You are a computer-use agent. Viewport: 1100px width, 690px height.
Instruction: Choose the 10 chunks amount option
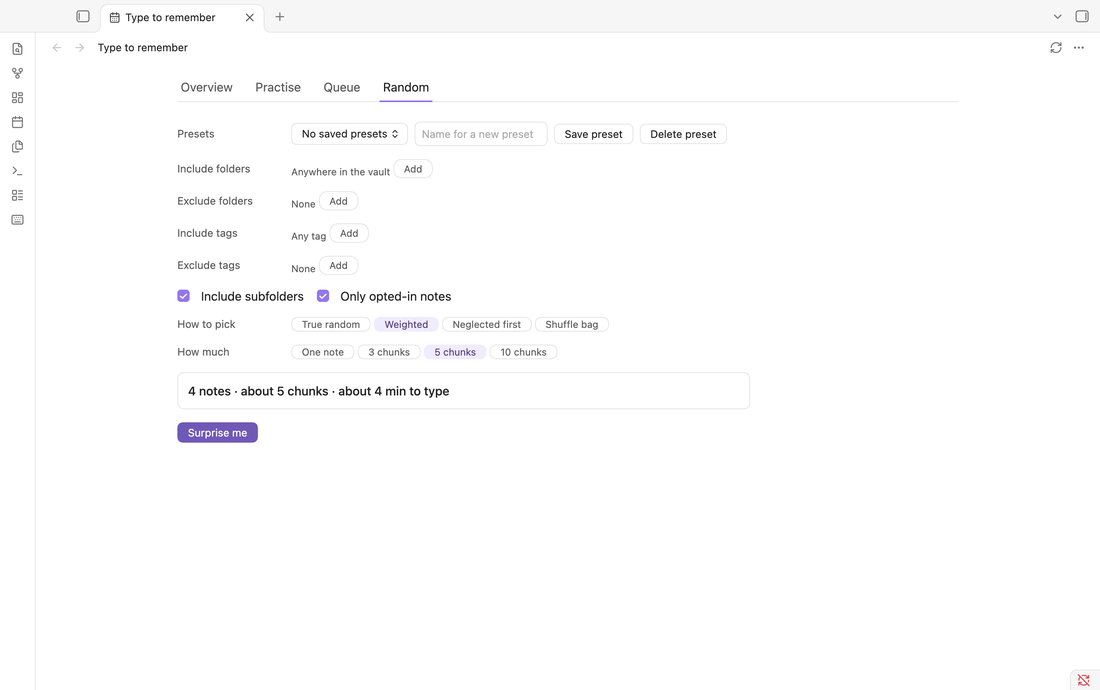(523, 352)
